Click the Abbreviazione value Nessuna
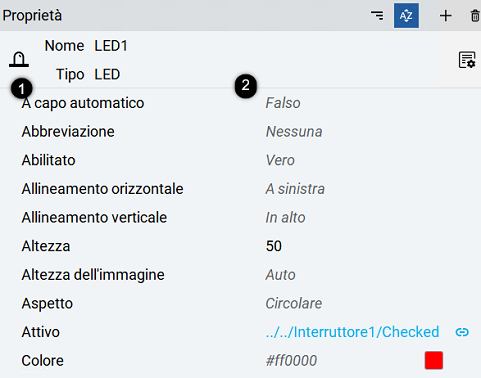 click(x=294, y=132)
